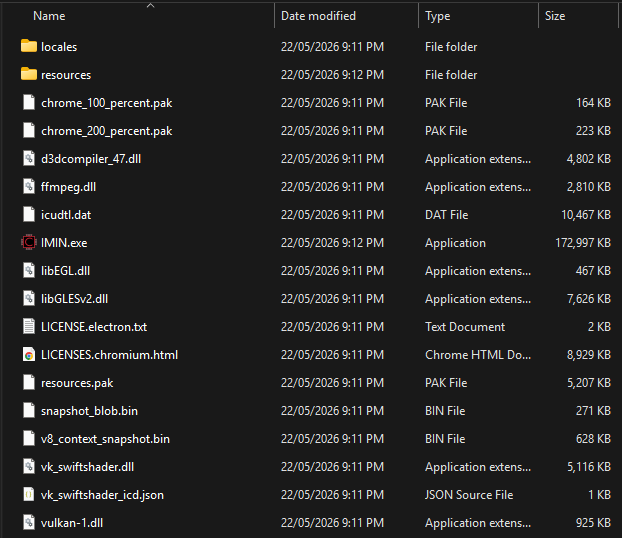Click the 628 KB size value
This screenshot has width=622, height=538.
pos(593,439)
